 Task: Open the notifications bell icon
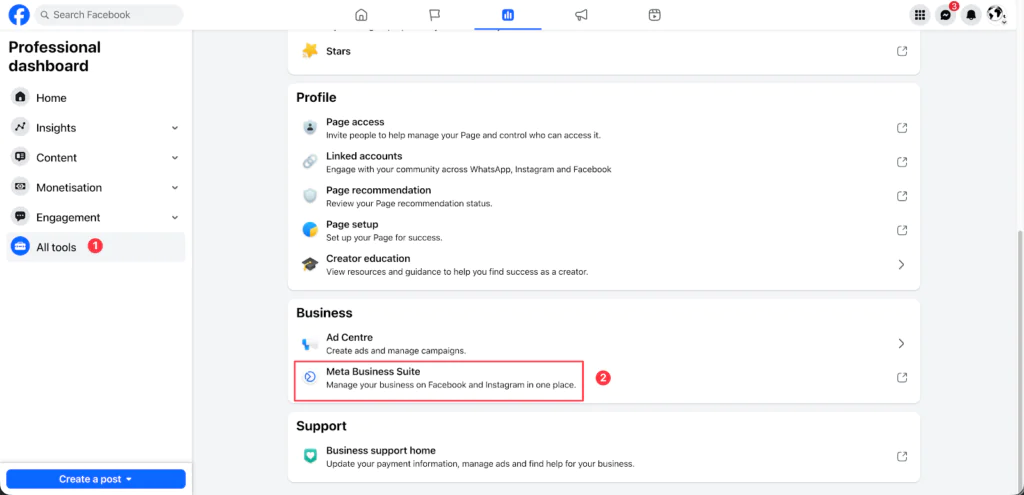pyautogui.click(x=970, y=15)
